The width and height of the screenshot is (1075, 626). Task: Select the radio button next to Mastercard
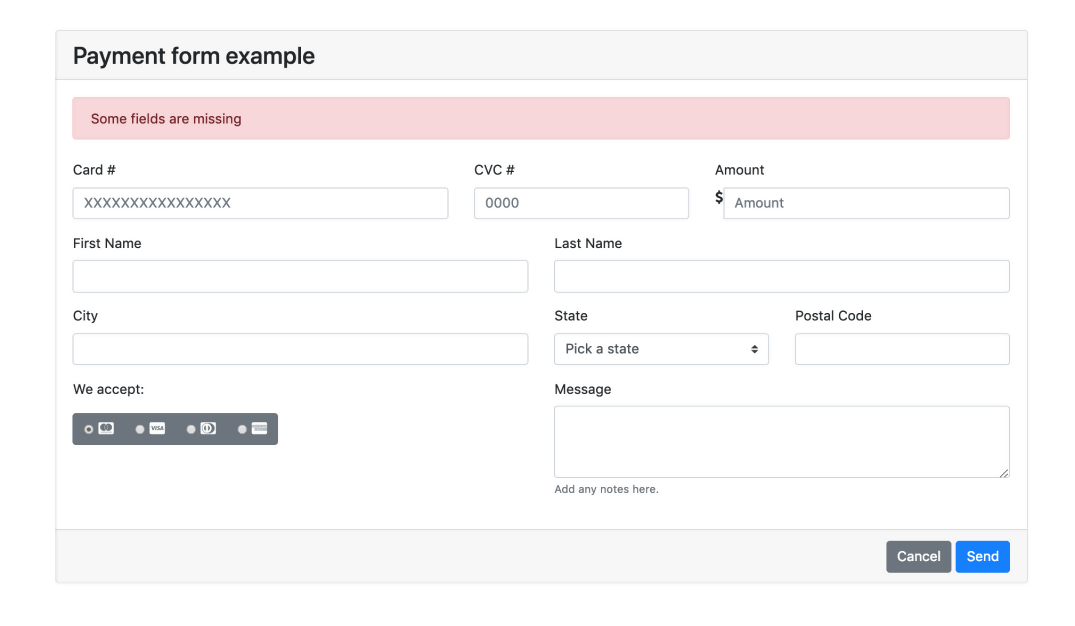point(89,428)
